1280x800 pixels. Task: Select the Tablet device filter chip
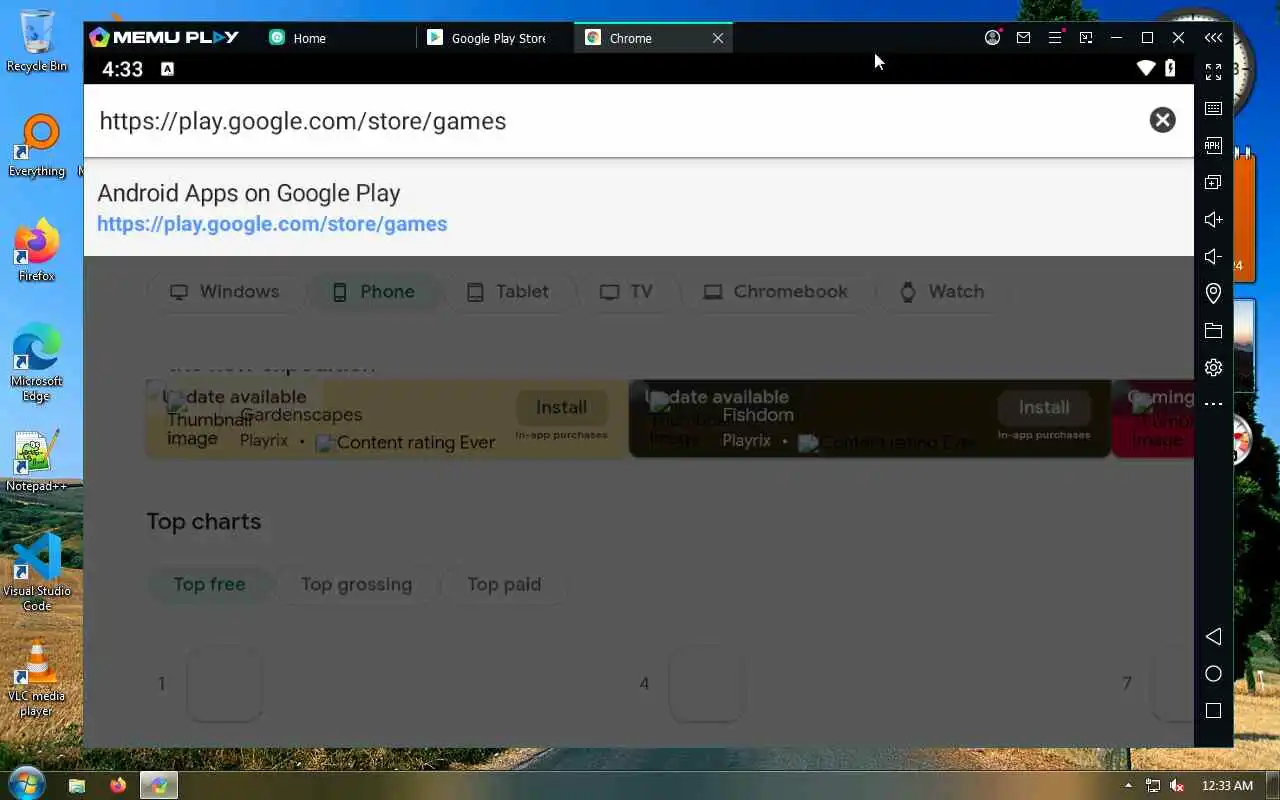click(x=509, y=291)
